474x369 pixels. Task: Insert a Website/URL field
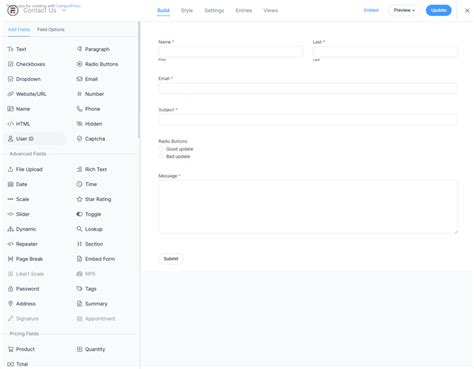coord(27,94)
